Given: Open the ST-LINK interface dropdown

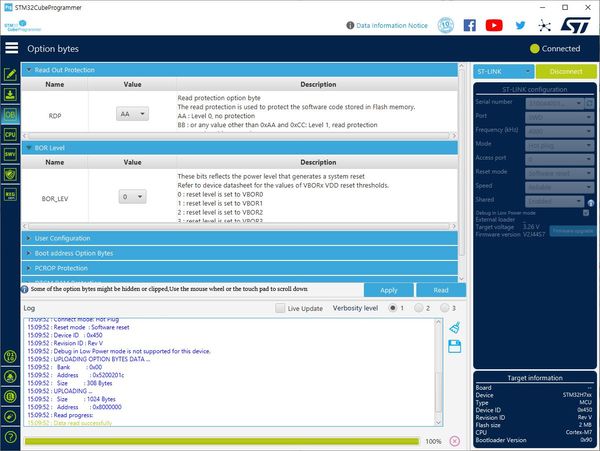Looking at the screenshot, I should coord(503,72).
